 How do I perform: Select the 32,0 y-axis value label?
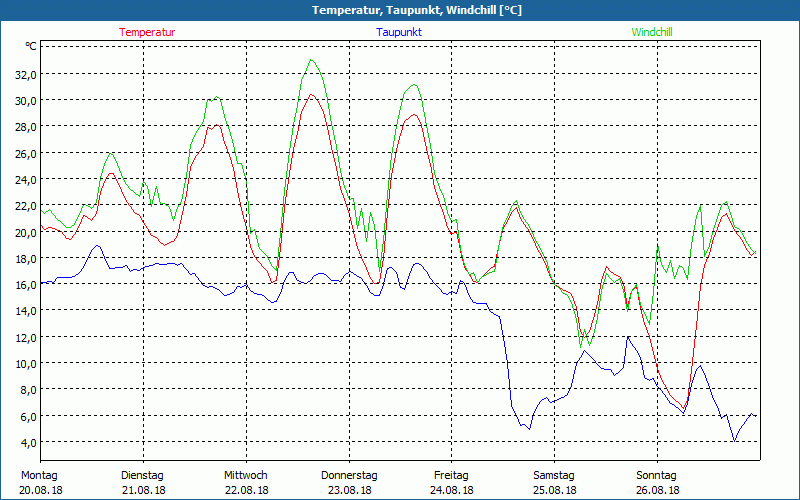tap(24, 74)
